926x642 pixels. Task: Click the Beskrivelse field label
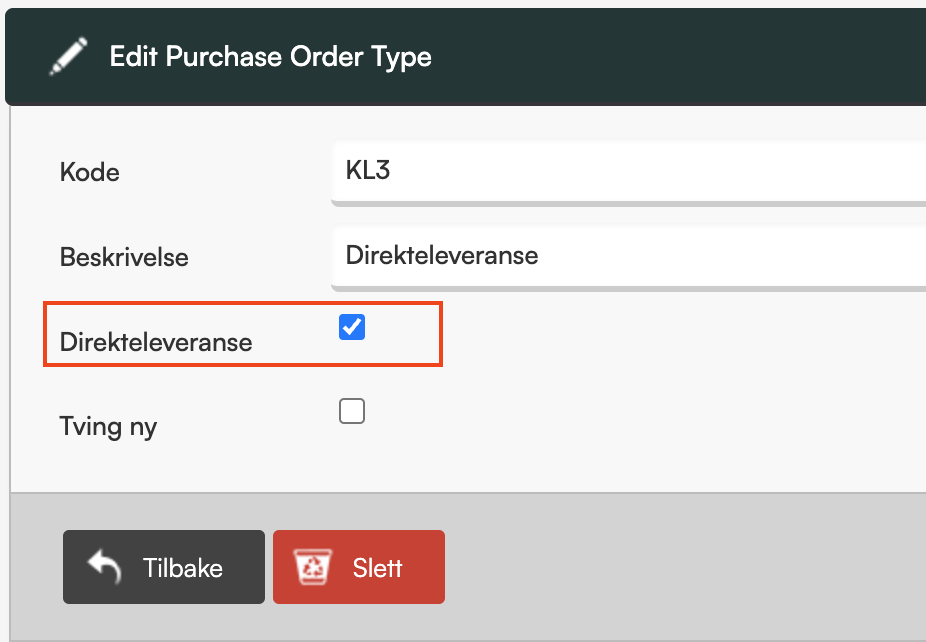pyautogui.click(x=124, y=257)
